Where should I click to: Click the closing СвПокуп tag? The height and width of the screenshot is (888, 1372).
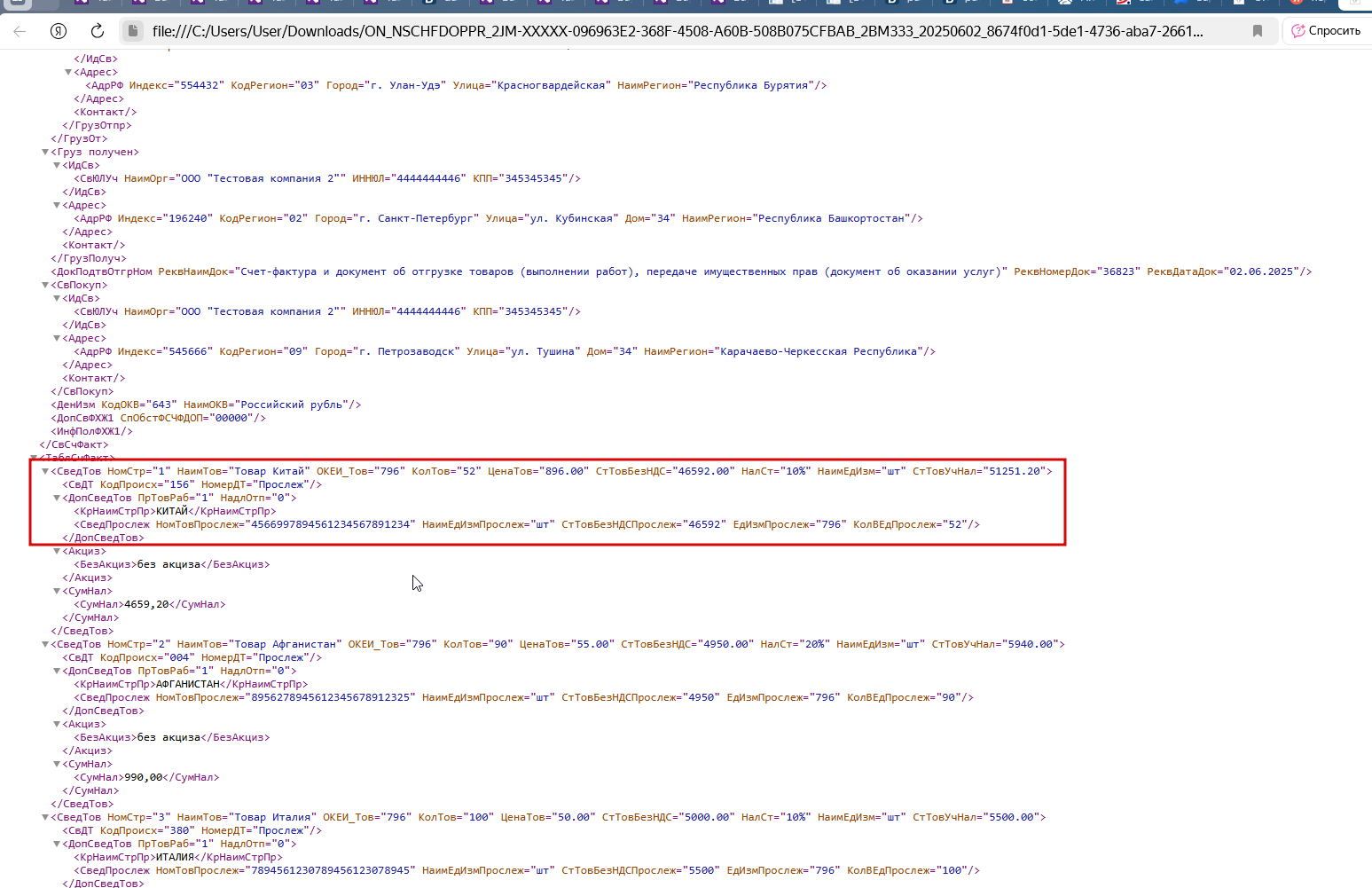(82, 392)
